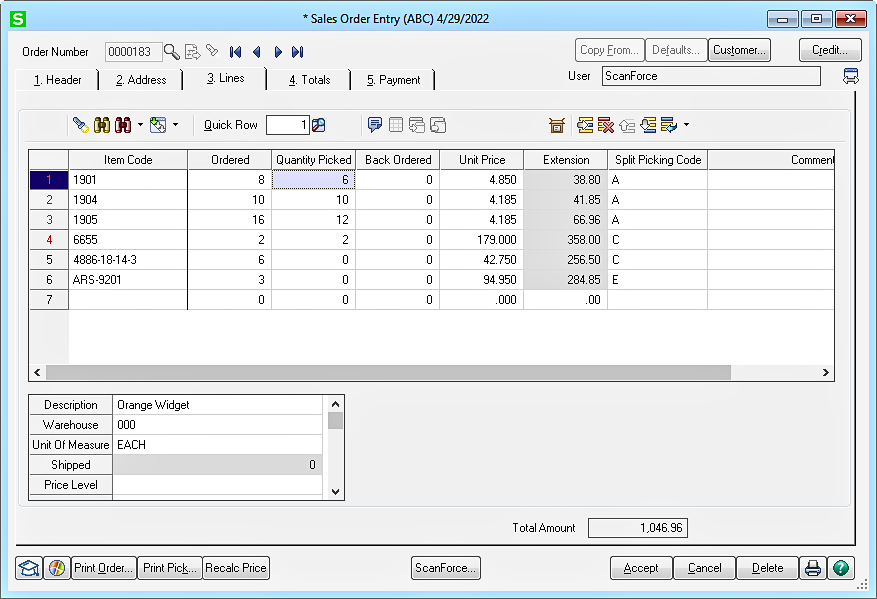Click the Recalc Price button
Screen dimensions: 877x599
click(236, 568)
